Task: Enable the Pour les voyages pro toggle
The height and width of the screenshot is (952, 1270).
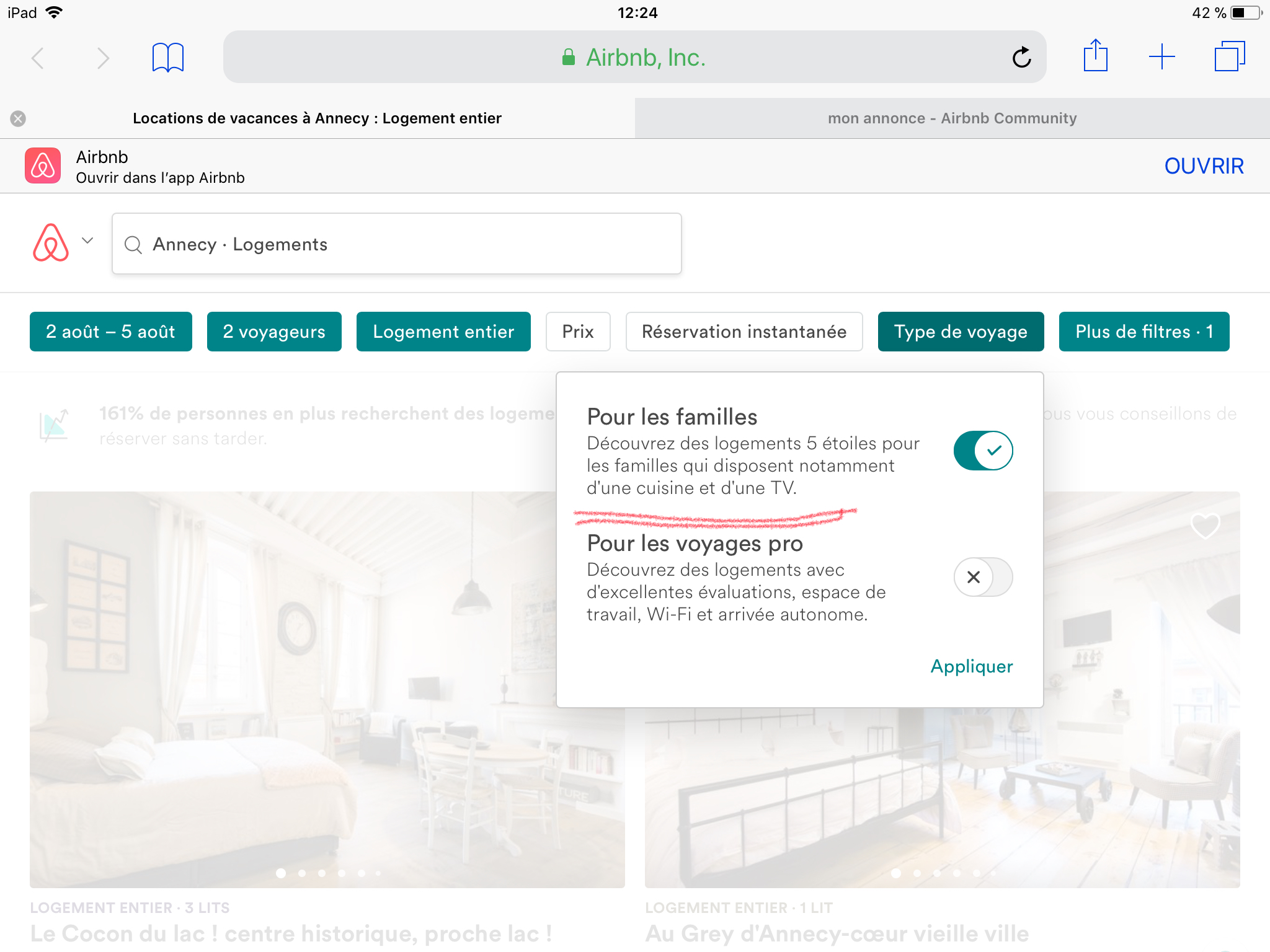Action: (982, 577)
